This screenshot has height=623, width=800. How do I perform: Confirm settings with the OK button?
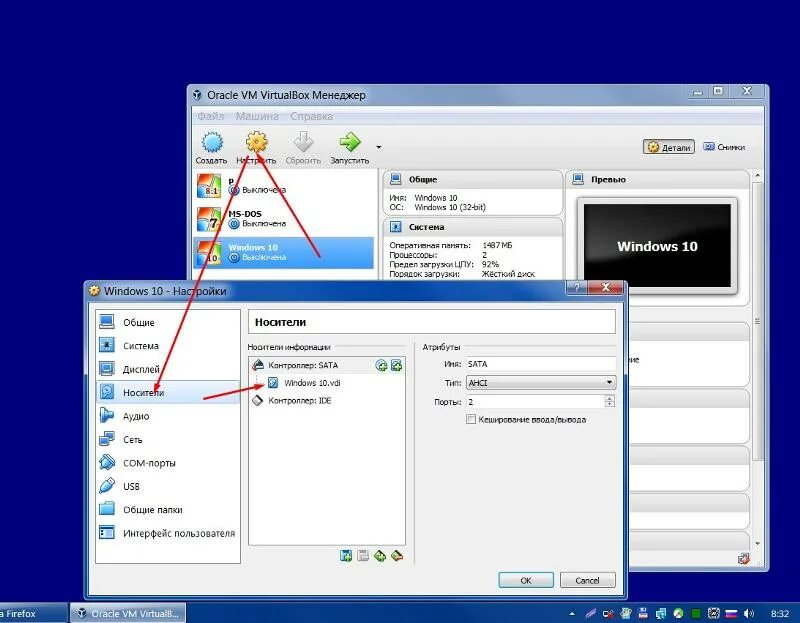[526, 581]
